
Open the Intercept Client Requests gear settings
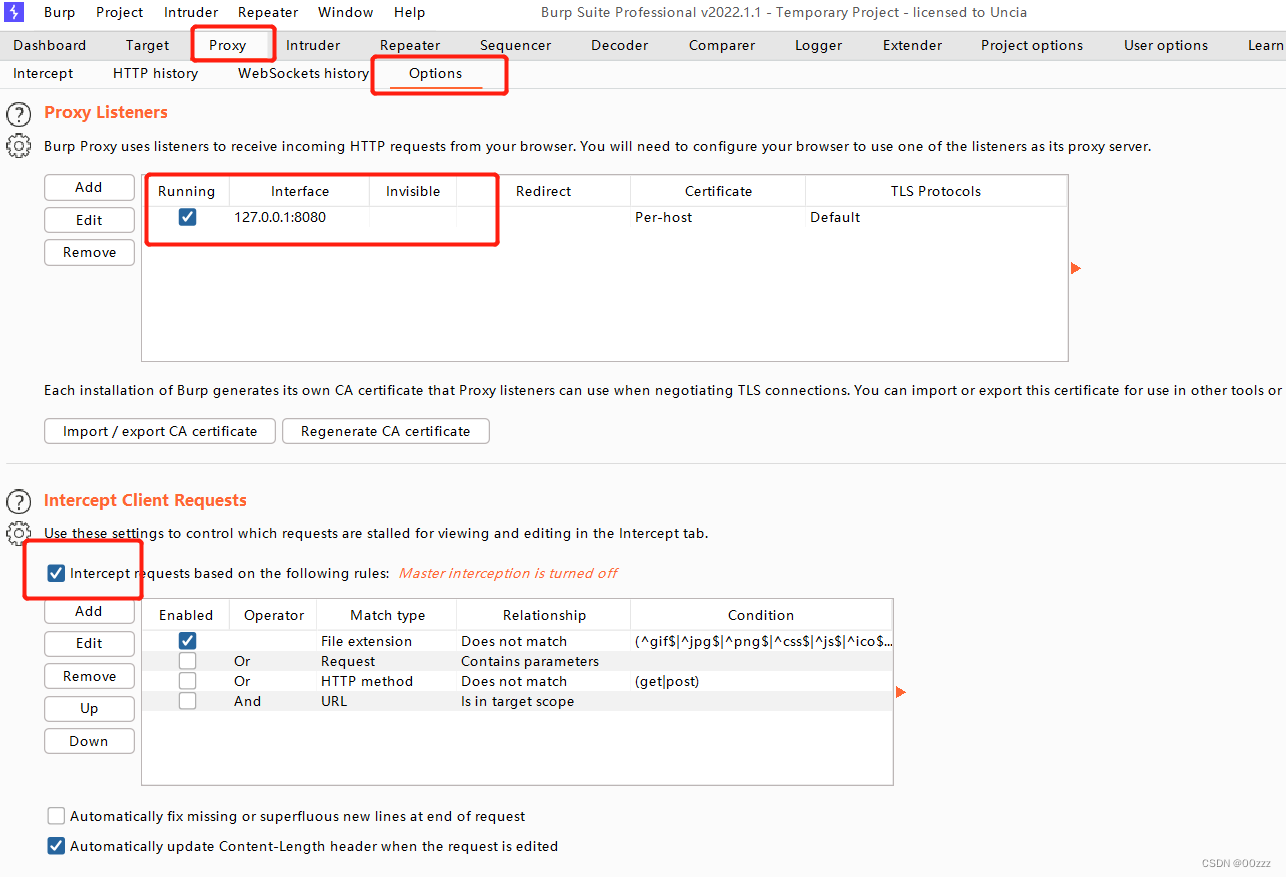point(19,533)
